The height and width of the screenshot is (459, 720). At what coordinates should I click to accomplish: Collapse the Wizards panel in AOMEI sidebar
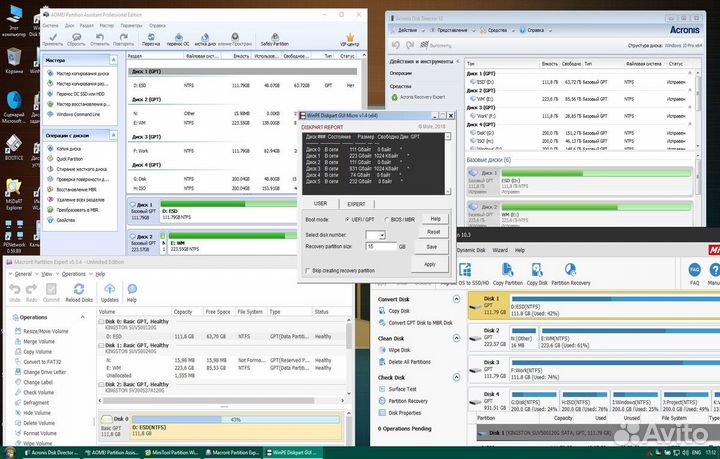pos(113,60)
